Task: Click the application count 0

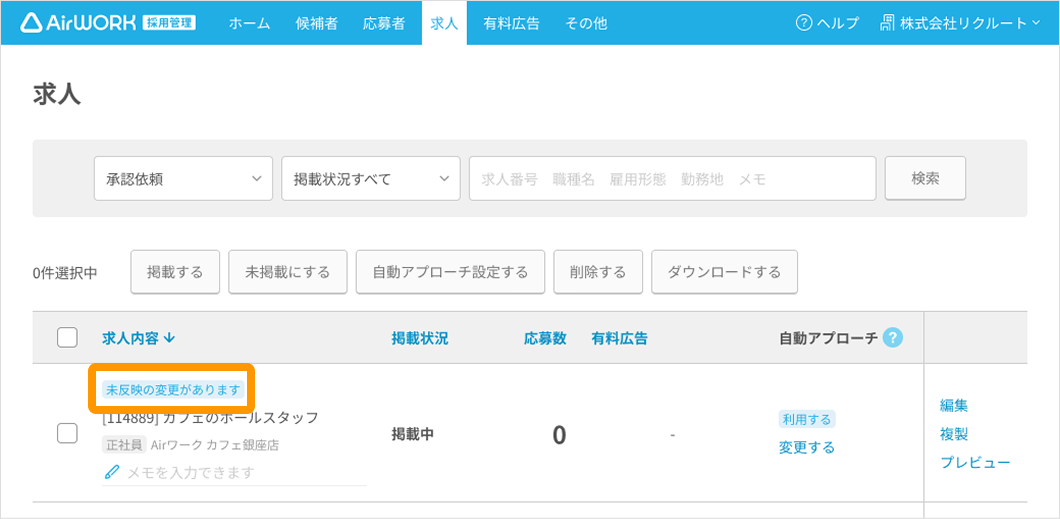Action: [559, 435]
